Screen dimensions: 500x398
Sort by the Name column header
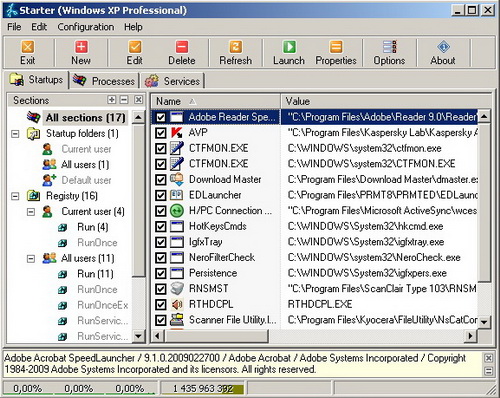pyautogui.click(x=215, y=101)
